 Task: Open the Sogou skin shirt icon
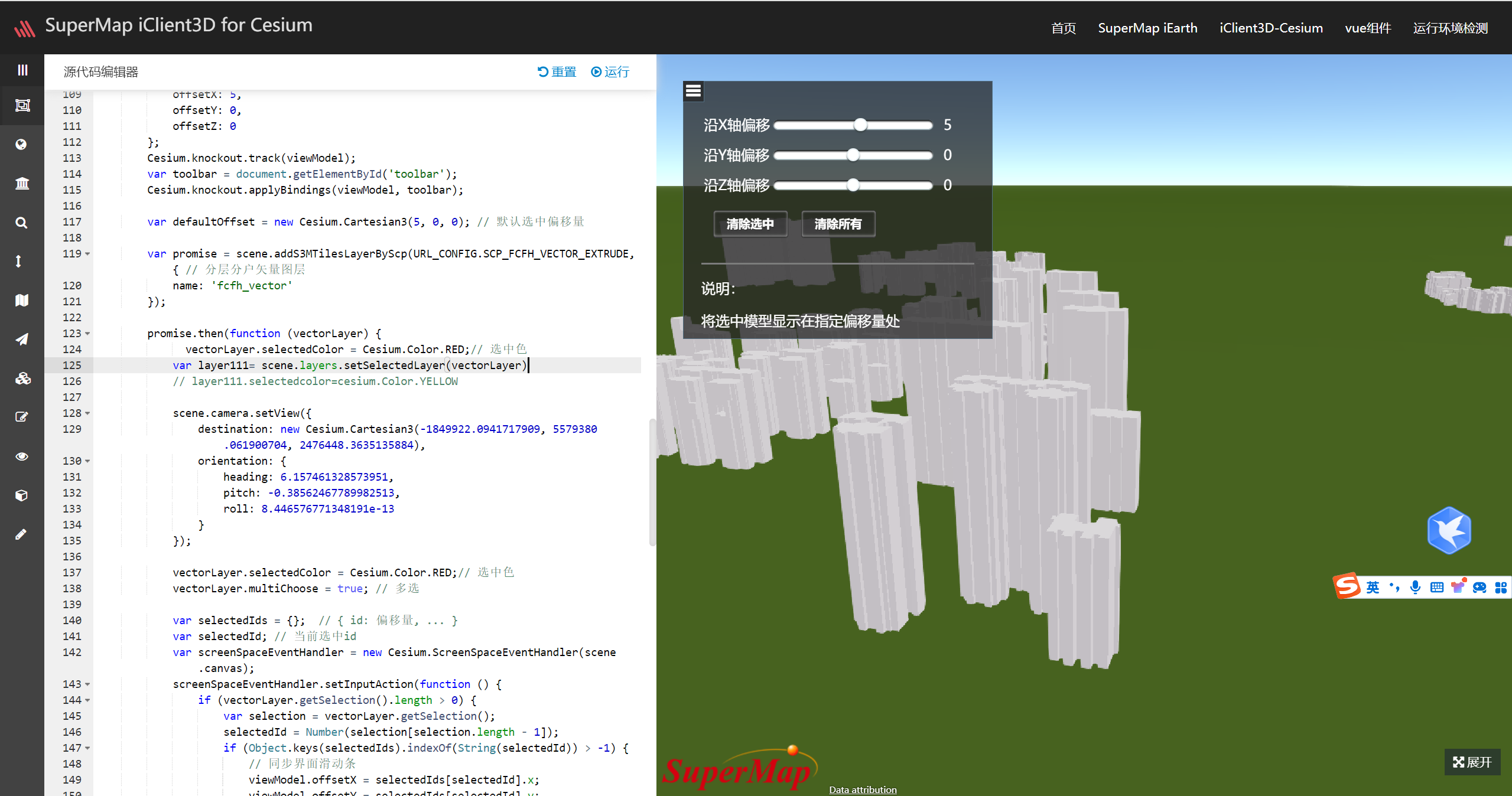1458,586
